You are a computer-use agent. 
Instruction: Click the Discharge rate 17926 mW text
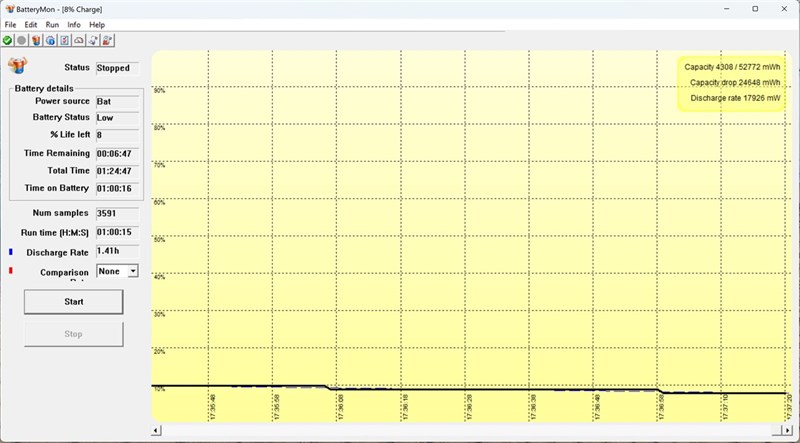tap(735, 97)
